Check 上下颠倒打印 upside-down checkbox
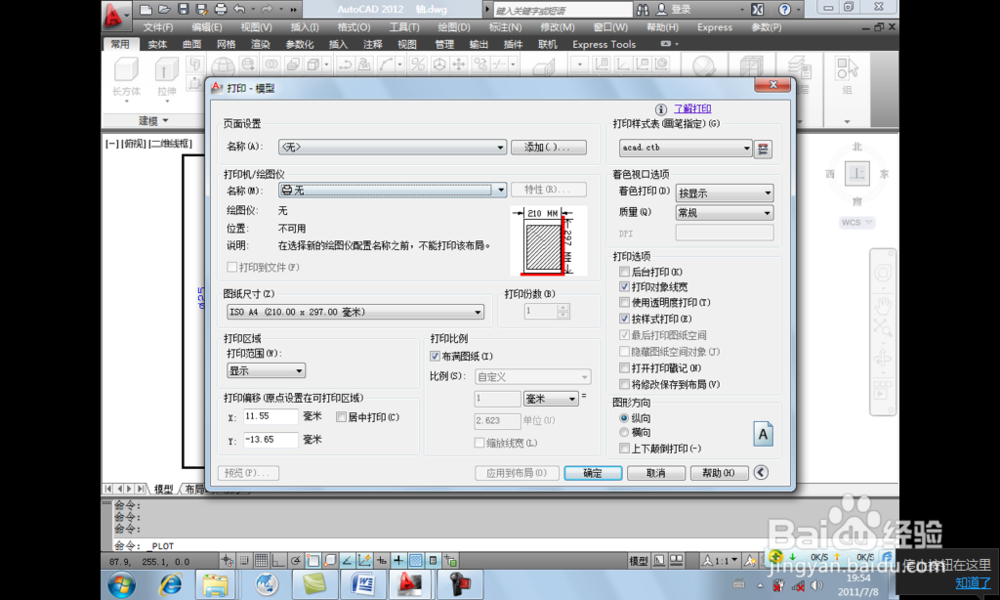The height and width of the screenshot is (600, 1000). (624, 449)
